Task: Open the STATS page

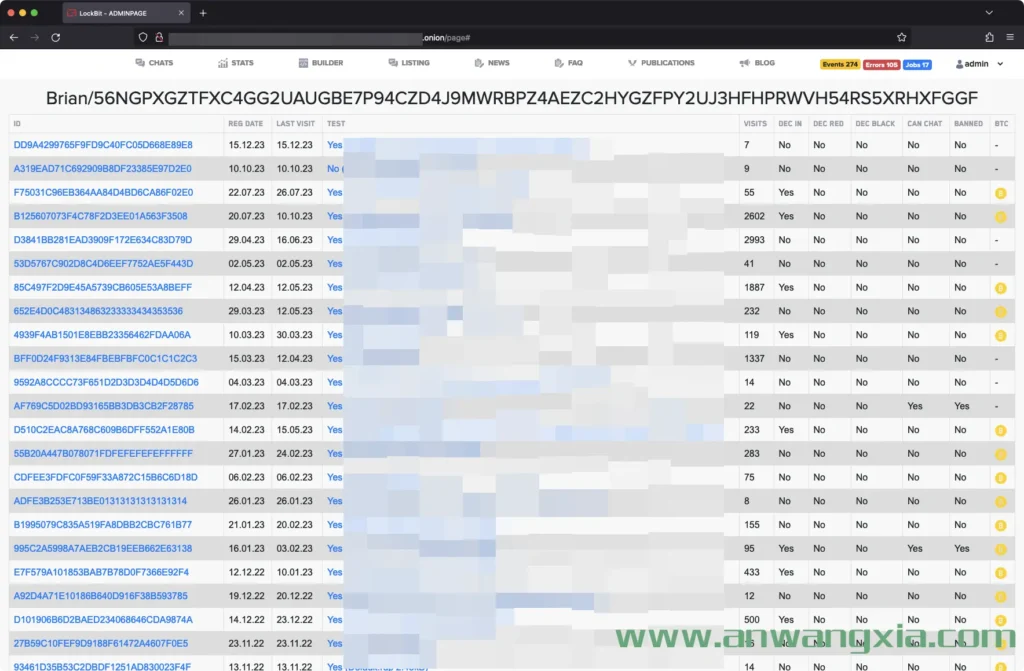Action: pyautogui.click(x=236, y=63)
